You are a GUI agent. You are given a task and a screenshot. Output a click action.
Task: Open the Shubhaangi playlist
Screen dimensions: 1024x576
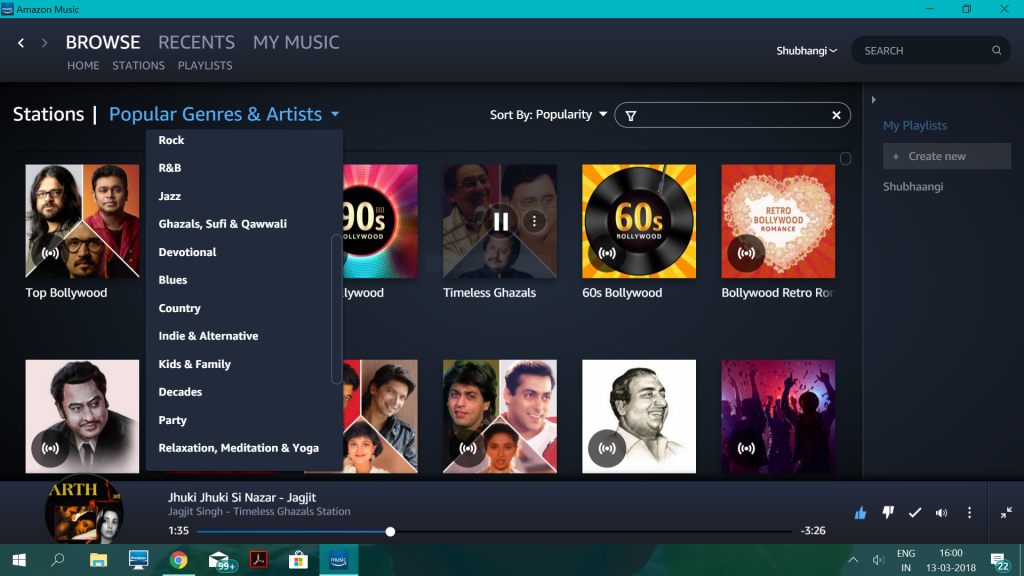(913, 187)
